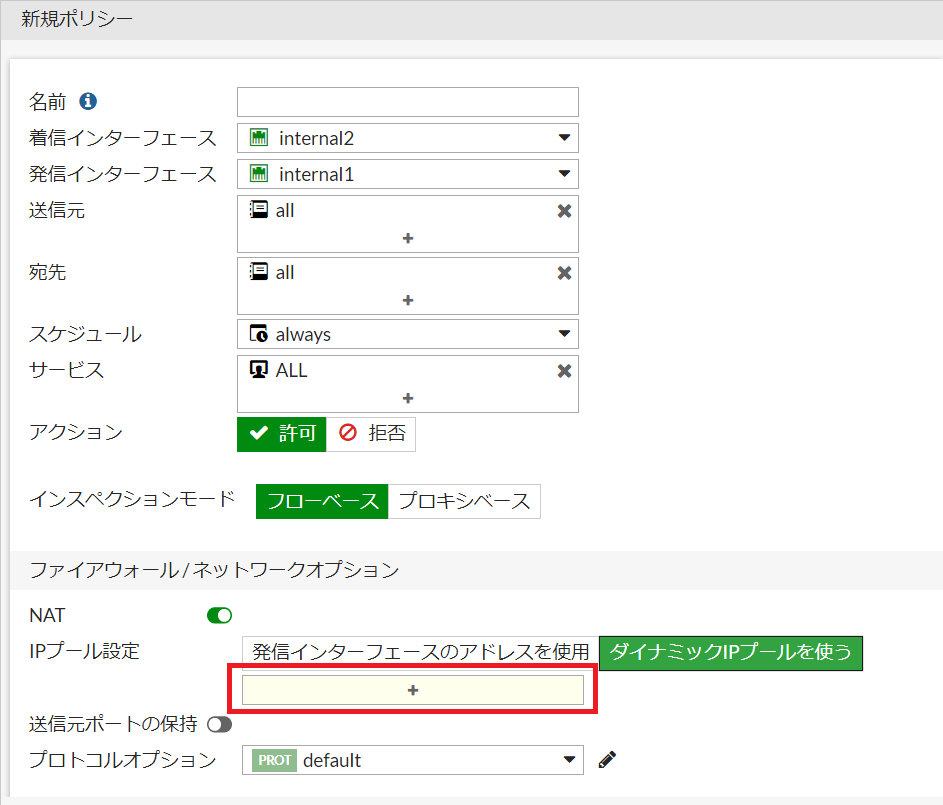Toggle the NAT switch off
This screenshot has height=805, width=943.
tap(220, 616)
